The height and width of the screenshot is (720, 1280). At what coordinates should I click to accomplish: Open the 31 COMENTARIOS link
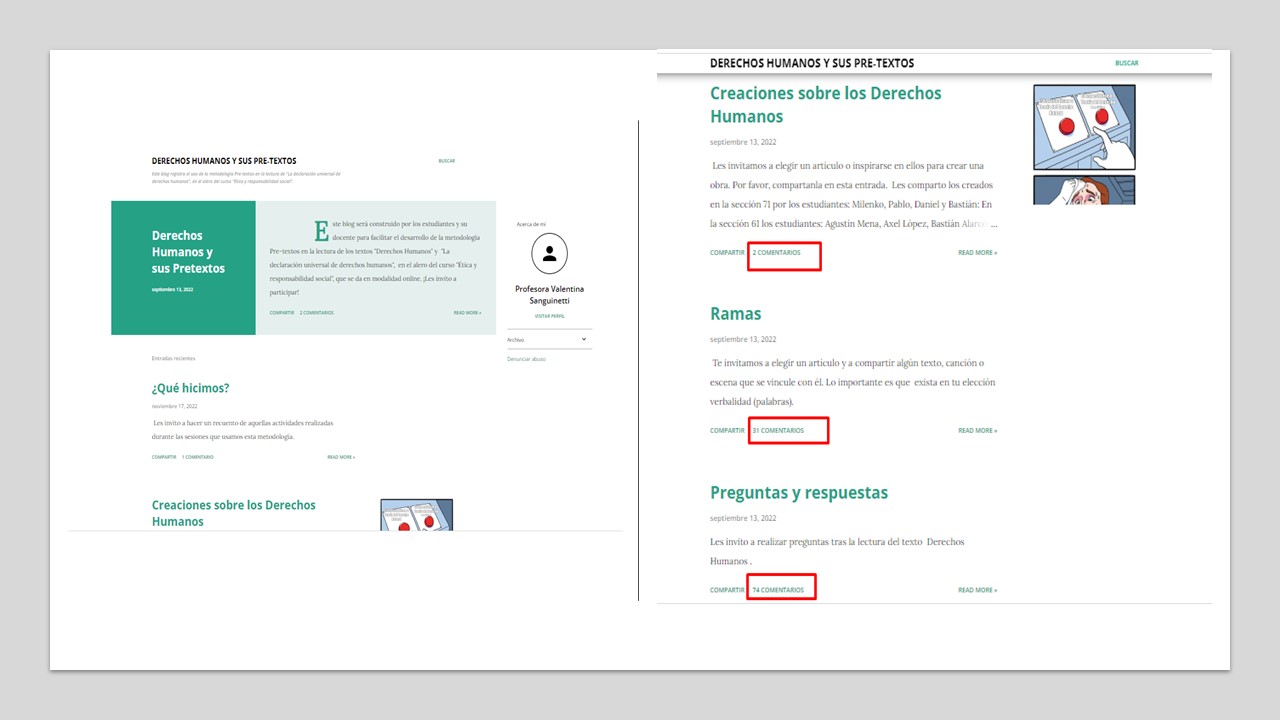click(x=778, y=431)
